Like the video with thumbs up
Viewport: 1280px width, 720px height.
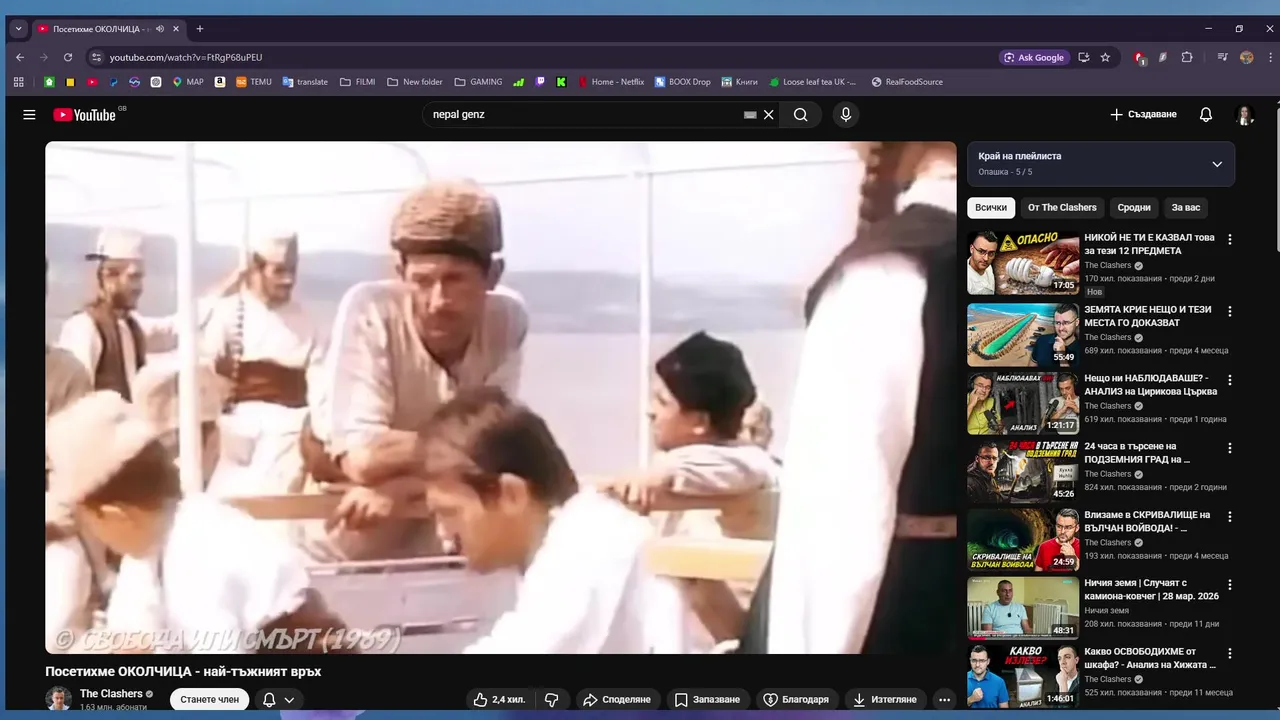coord(500,700)
